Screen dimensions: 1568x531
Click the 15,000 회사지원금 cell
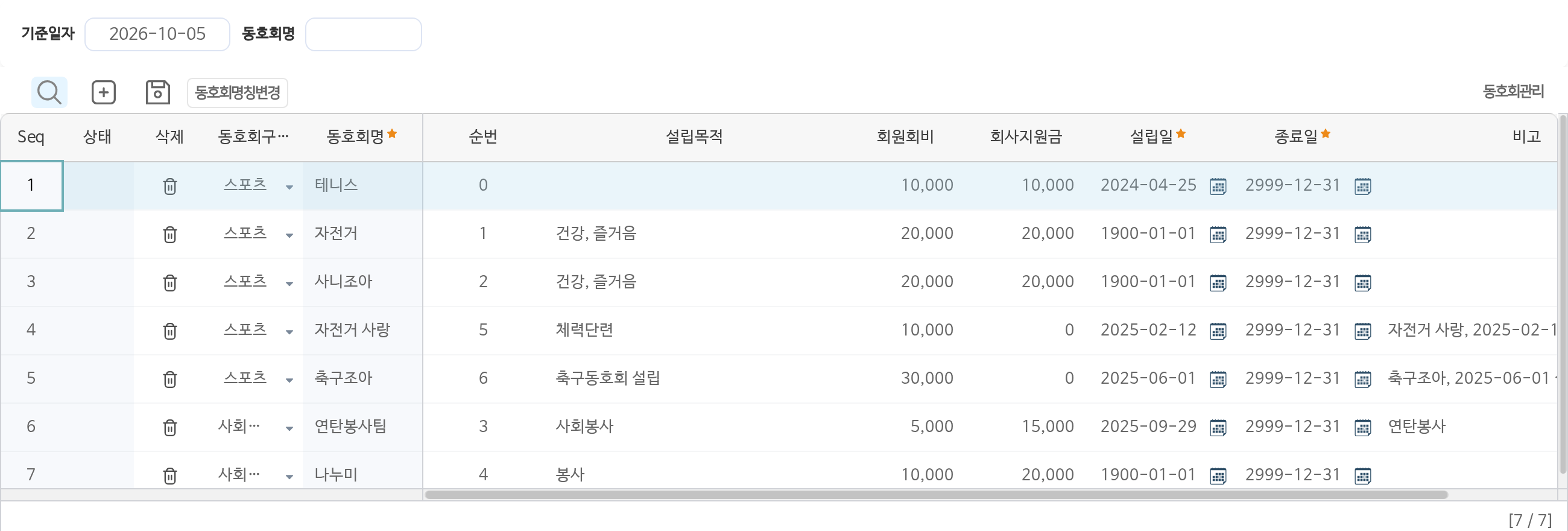(x=1026, y=426)
